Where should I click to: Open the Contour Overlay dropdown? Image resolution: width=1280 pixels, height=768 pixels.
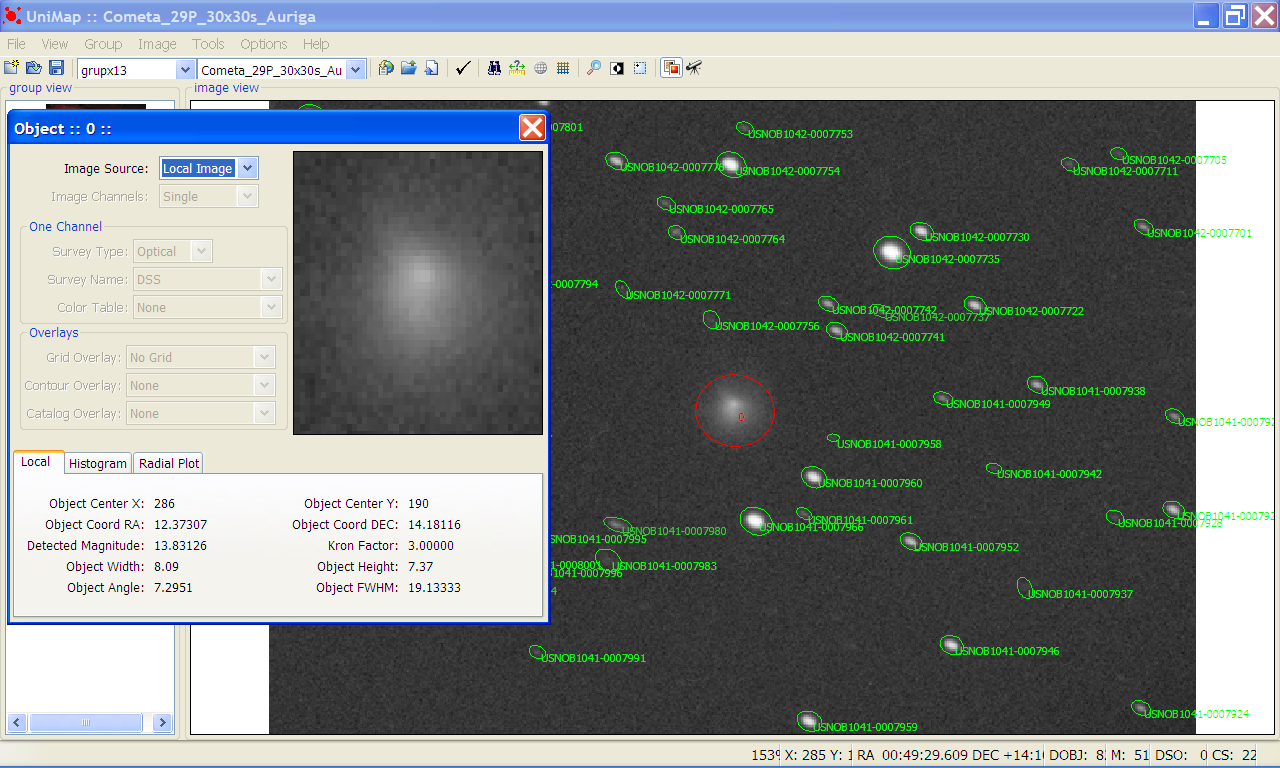264,385
